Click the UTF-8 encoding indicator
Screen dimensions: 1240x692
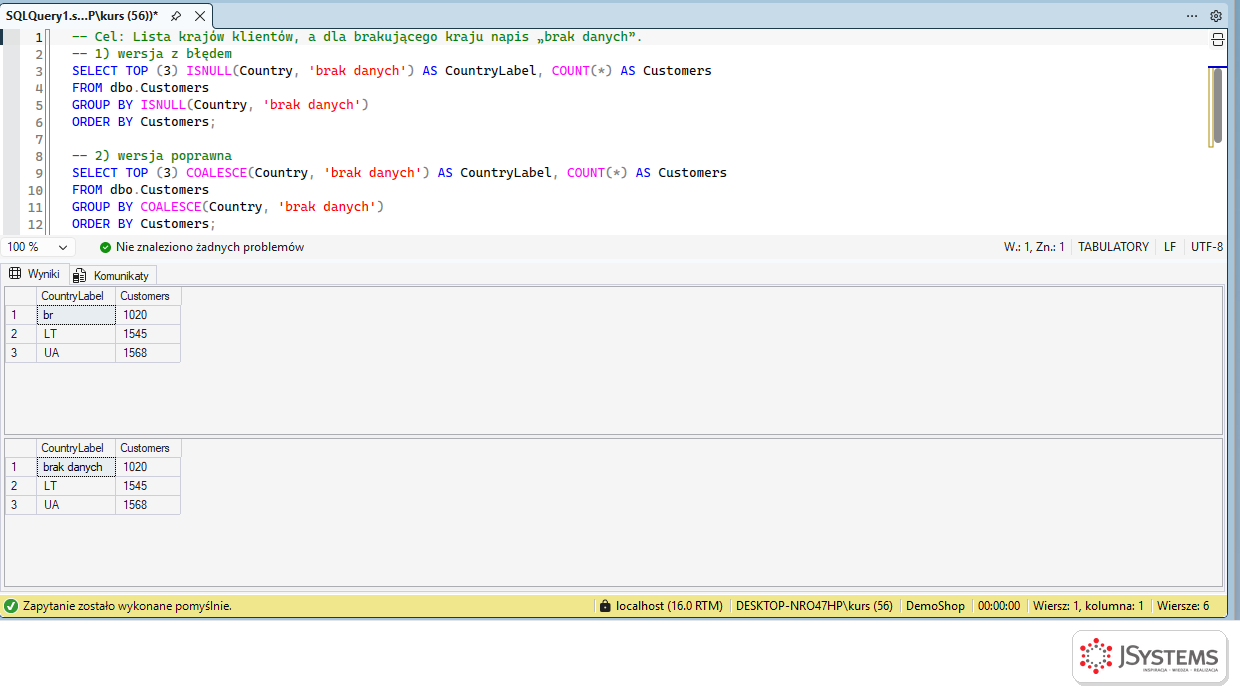(x=1207, y=247)
